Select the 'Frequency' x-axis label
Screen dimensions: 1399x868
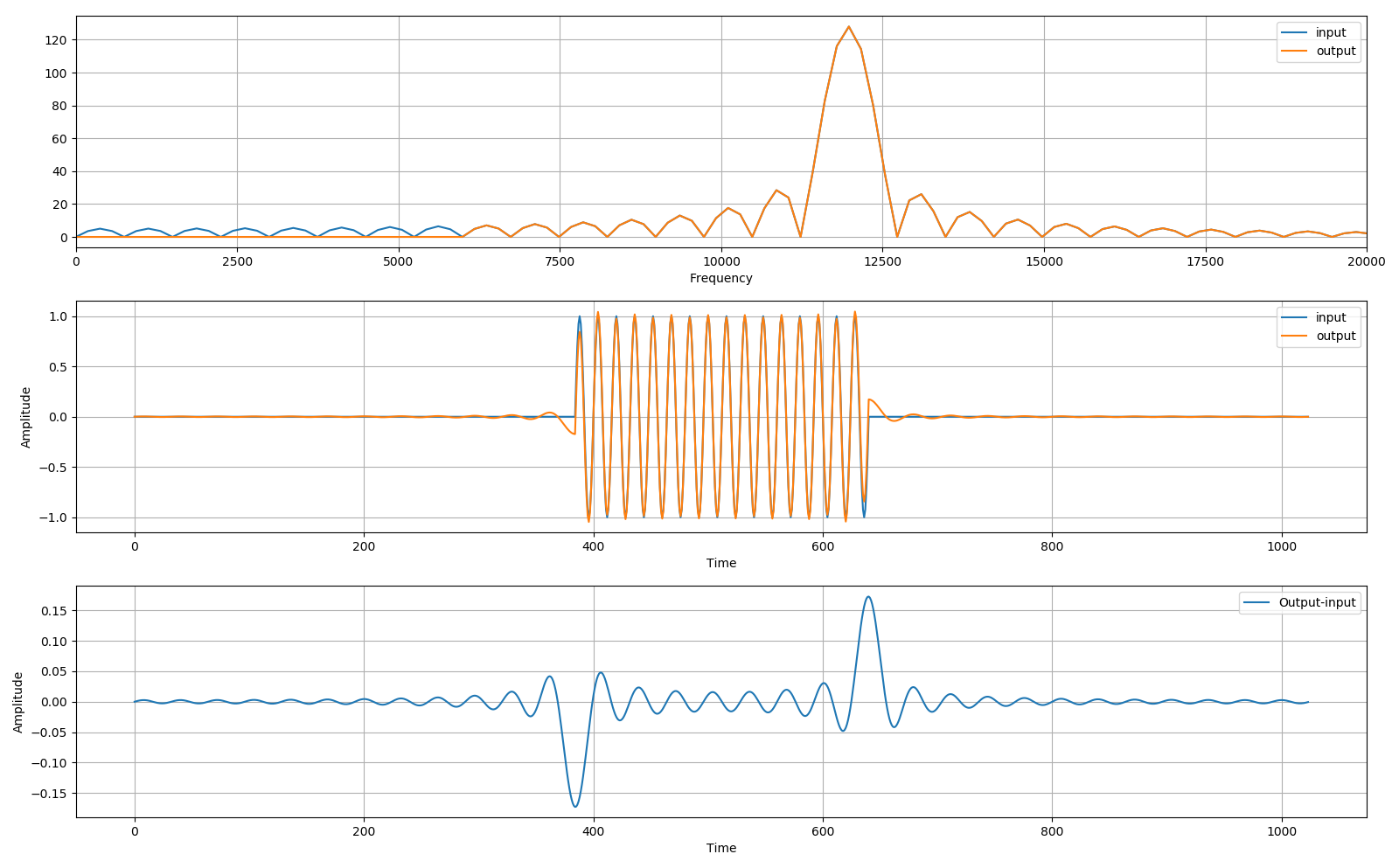(720, 278)
